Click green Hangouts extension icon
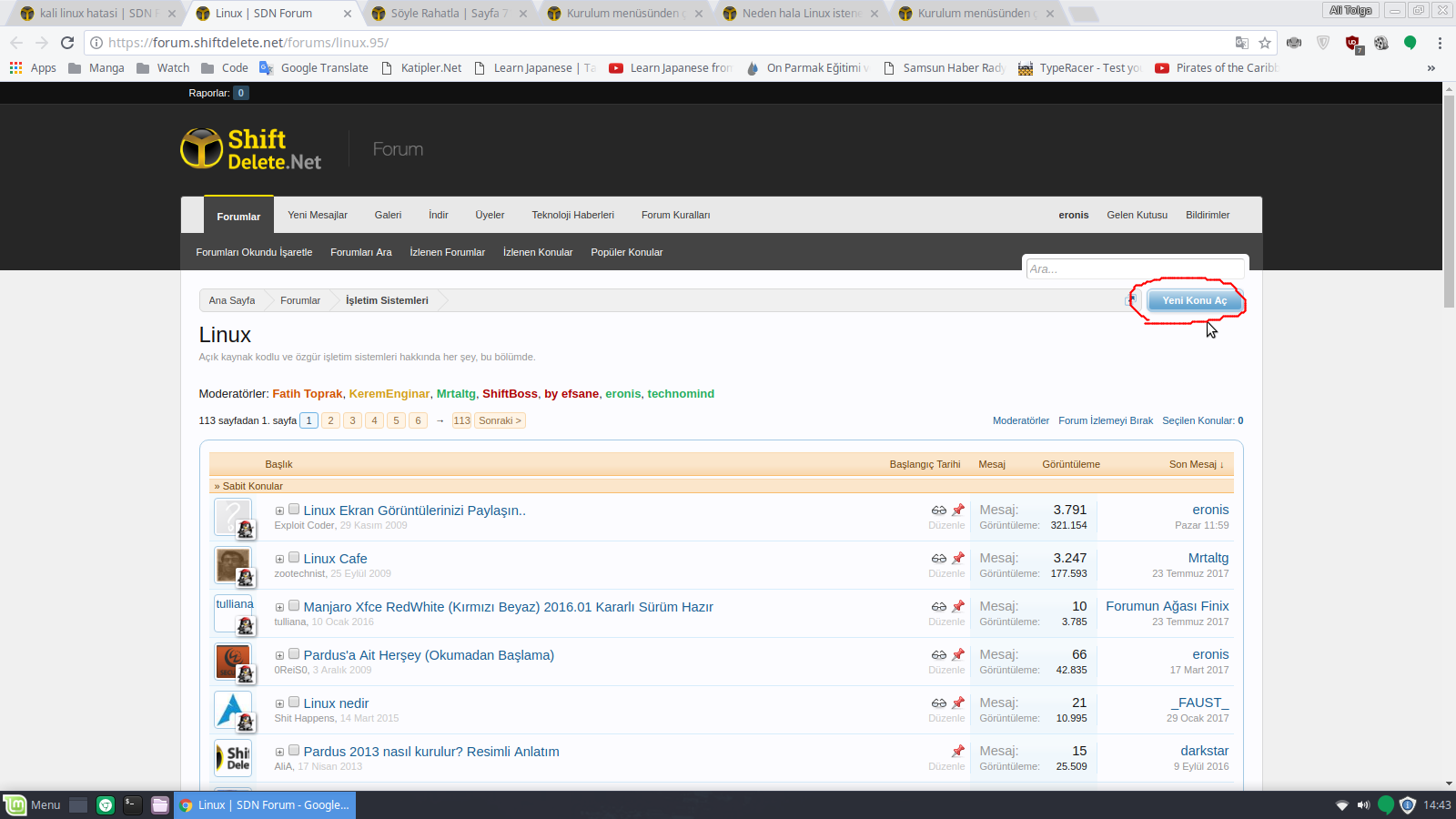This screenshot has width=1456, height=819. point(1410,43)
